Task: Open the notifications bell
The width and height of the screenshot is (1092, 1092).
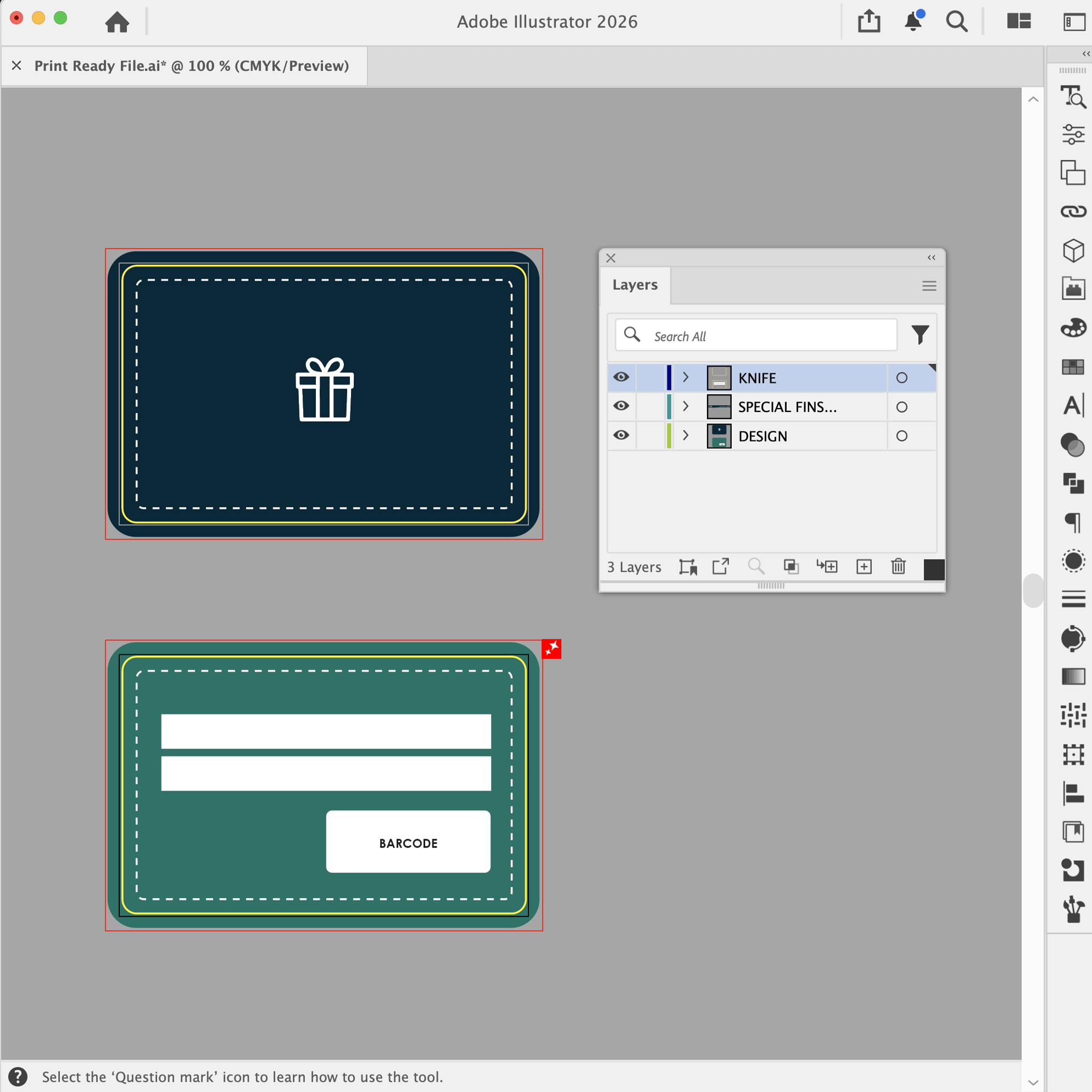Action: pyautogui.click(x=913, y=21)
